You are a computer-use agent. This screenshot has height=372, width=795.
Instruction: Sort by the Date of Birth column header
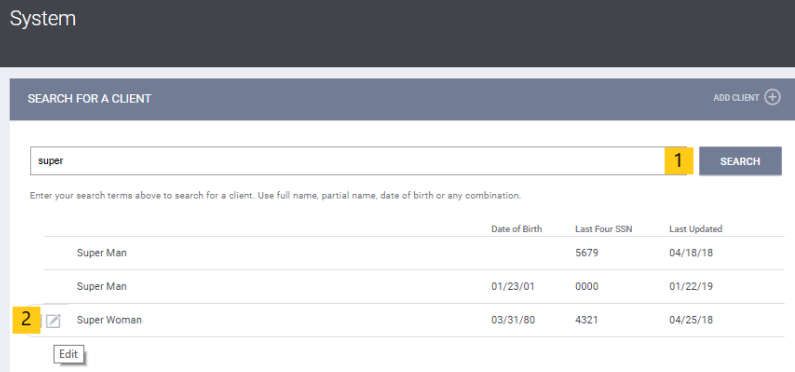coord(517,229)
